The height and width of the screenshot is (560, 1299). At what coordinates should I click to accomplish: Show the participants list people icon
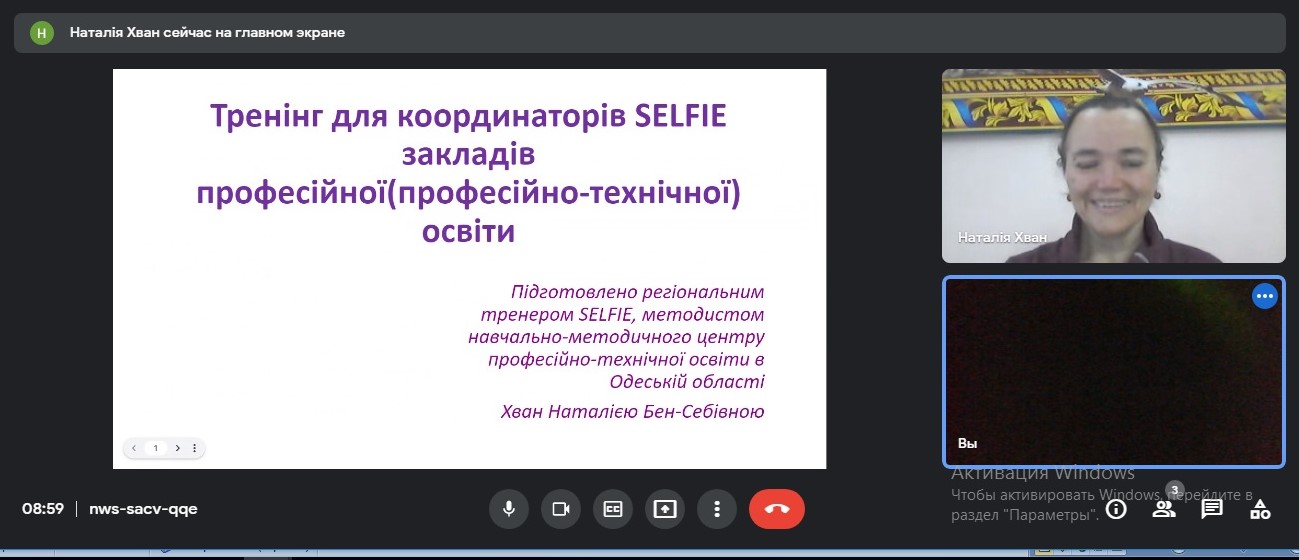[1163, 509]
